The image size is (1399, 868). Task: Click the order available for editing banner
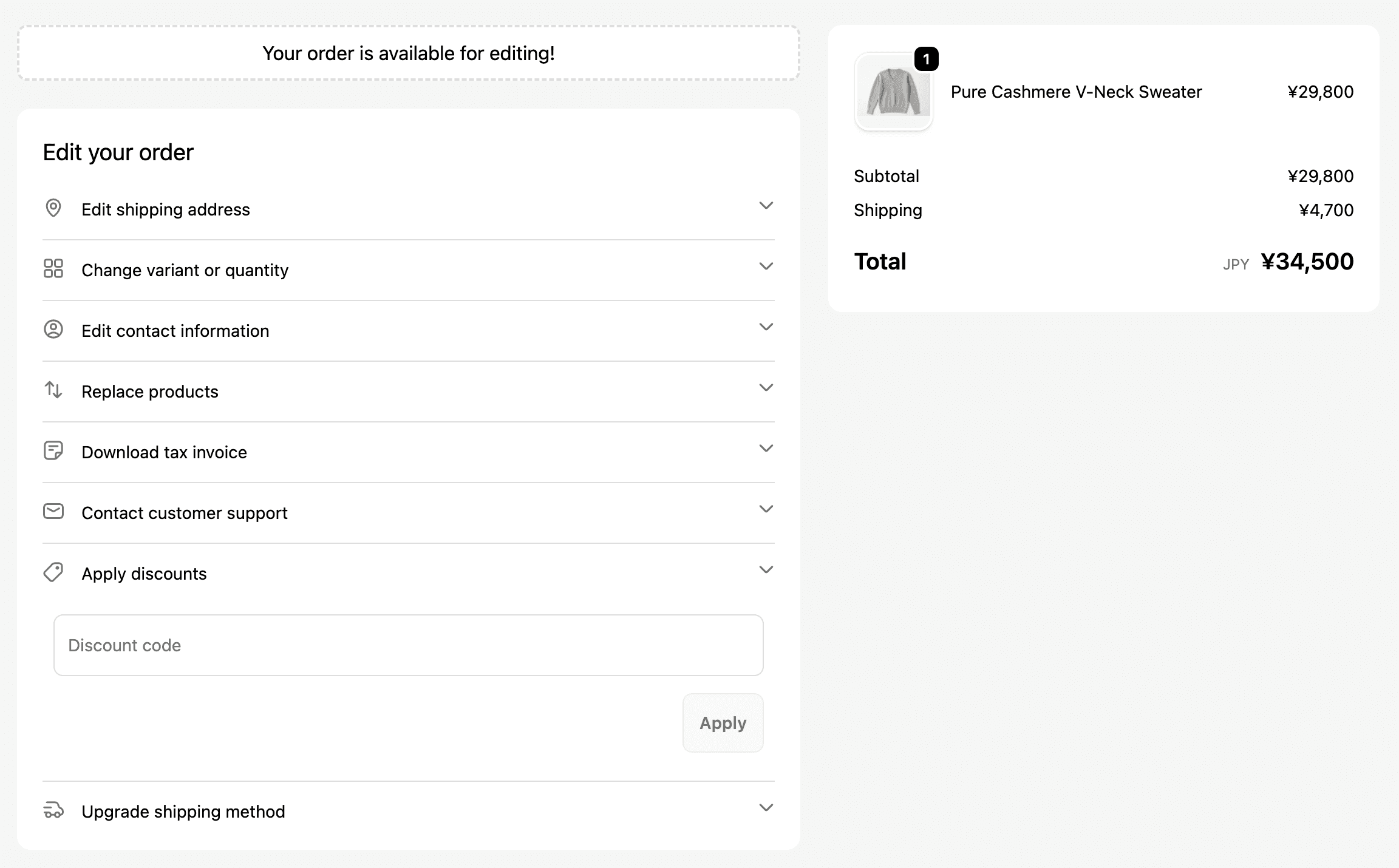[409, 53]
